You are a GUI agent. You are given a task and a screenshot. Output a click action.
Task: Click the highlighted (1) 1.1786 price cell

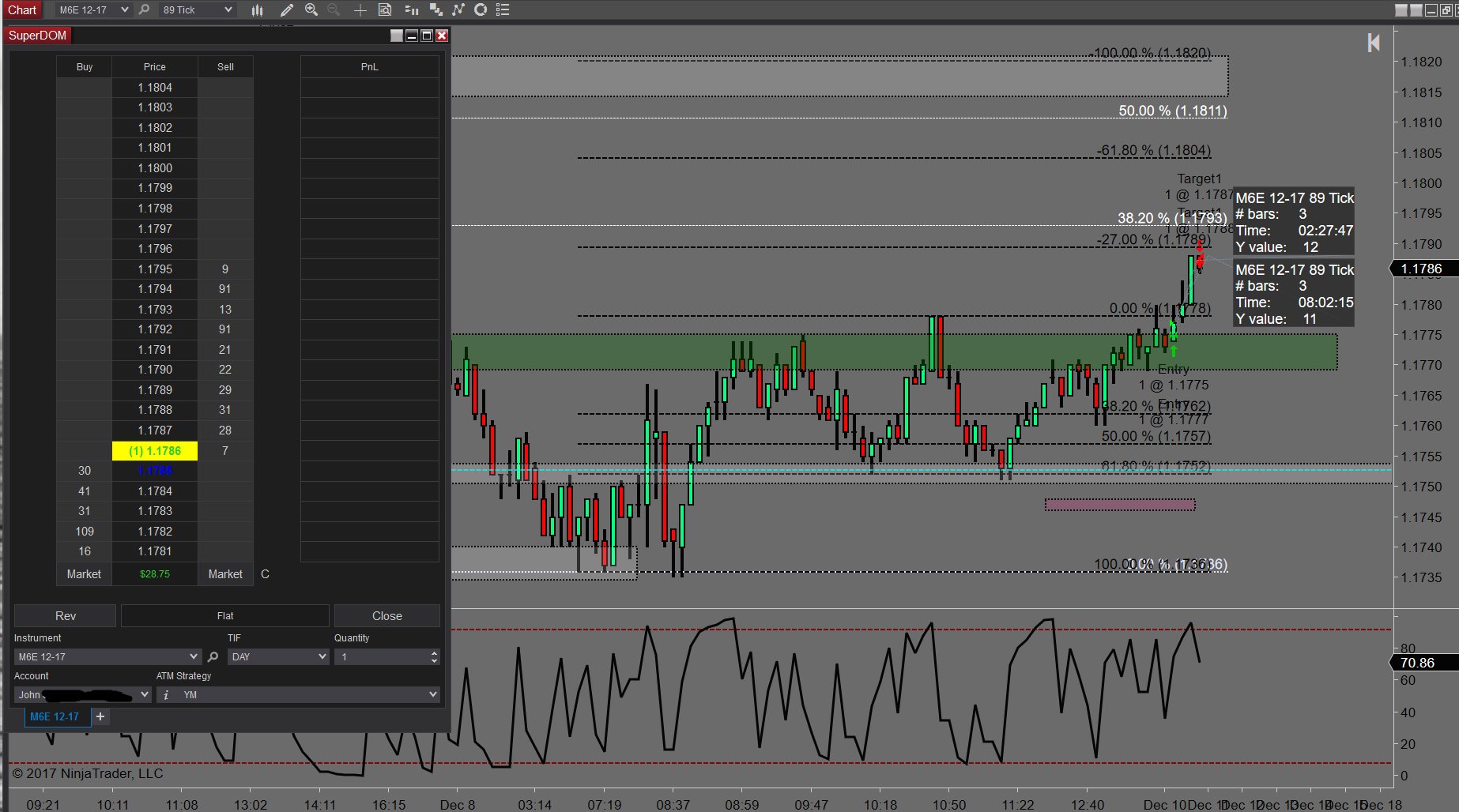tap(155, 451)
